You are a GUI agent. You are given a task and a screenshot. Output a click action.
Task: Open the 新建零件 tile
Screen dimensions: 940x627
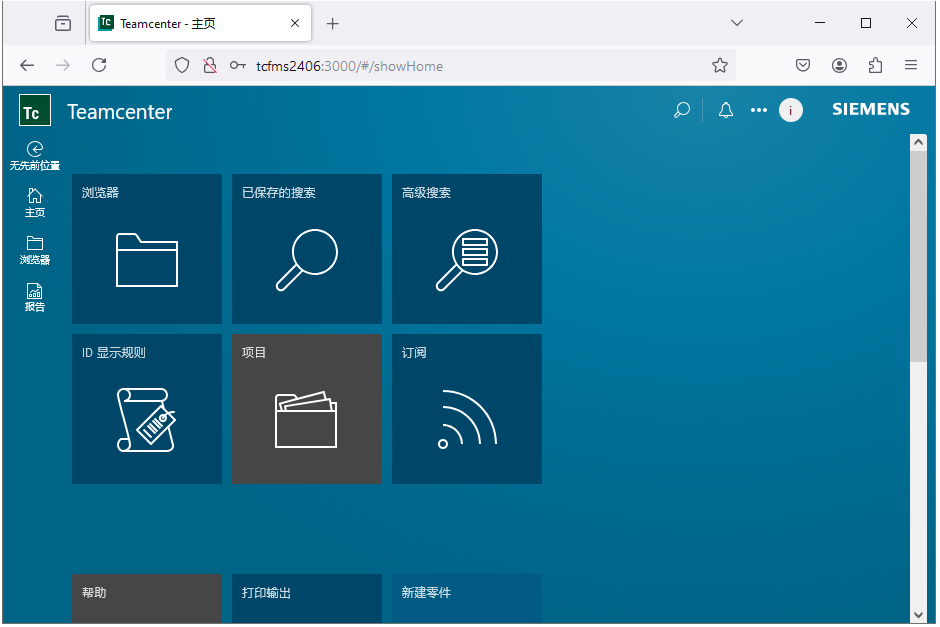coord(467,599)
